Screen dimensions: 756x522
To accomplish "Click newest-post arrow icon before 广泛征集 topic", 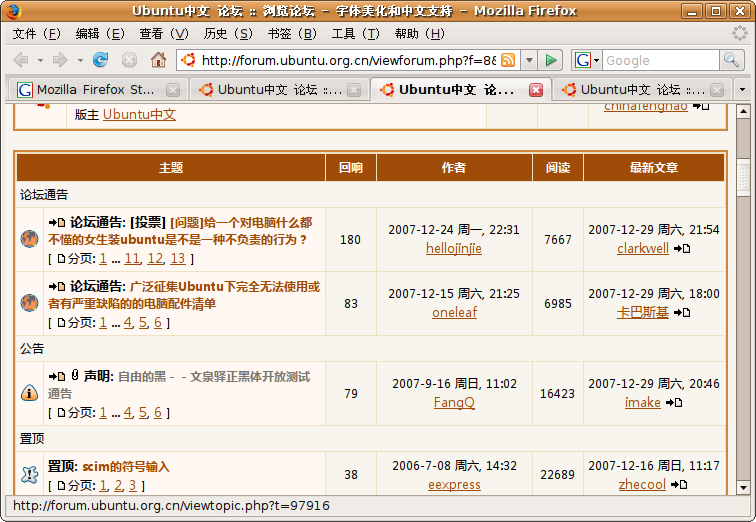I will click(57, 287).
